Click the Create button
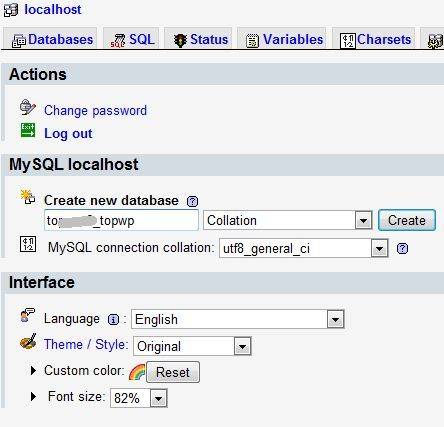The width and height of the screenshot is (444, 427). click(407, 220)
